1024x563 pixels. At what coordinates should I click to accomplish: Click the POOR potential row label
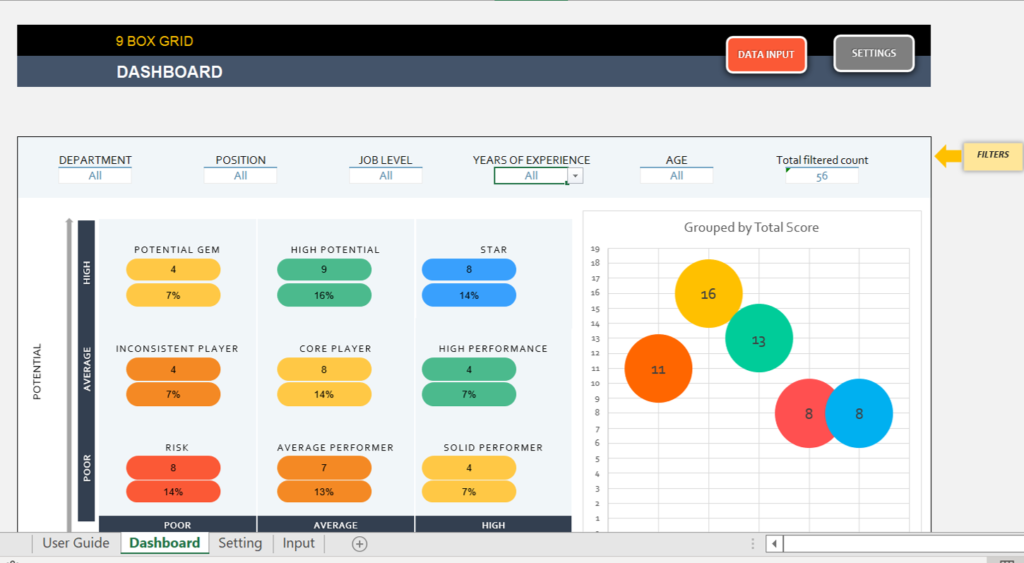pyautogui.click(x=86, y=468)
